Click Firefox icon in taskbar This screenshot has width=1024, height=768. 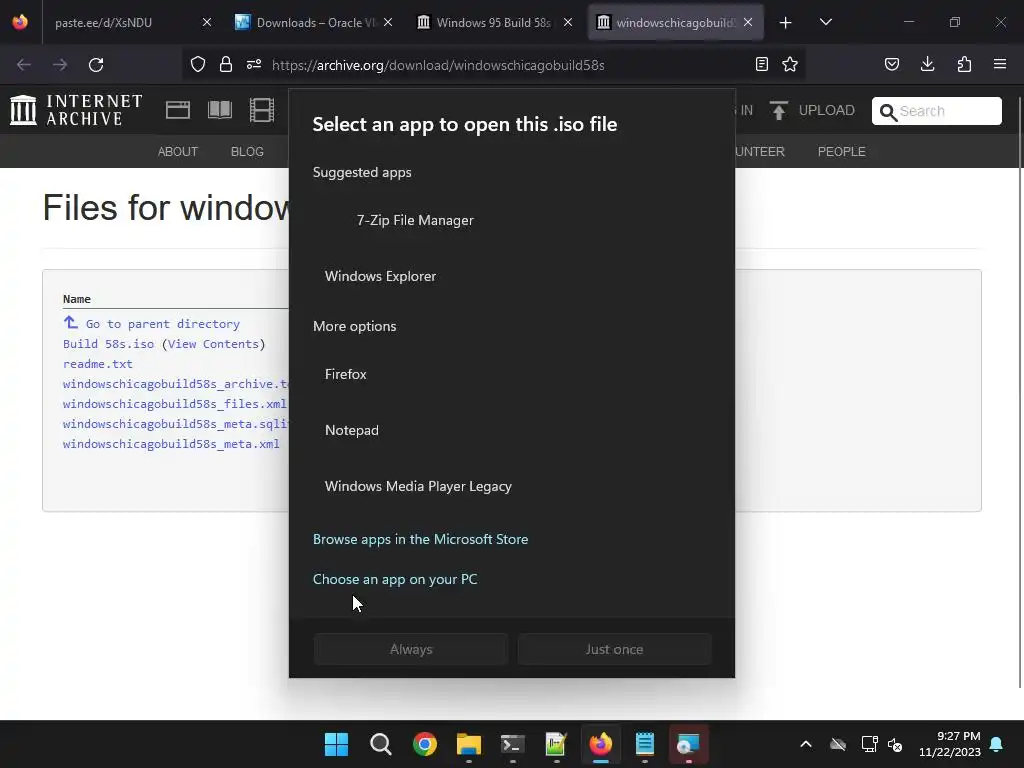601,744
